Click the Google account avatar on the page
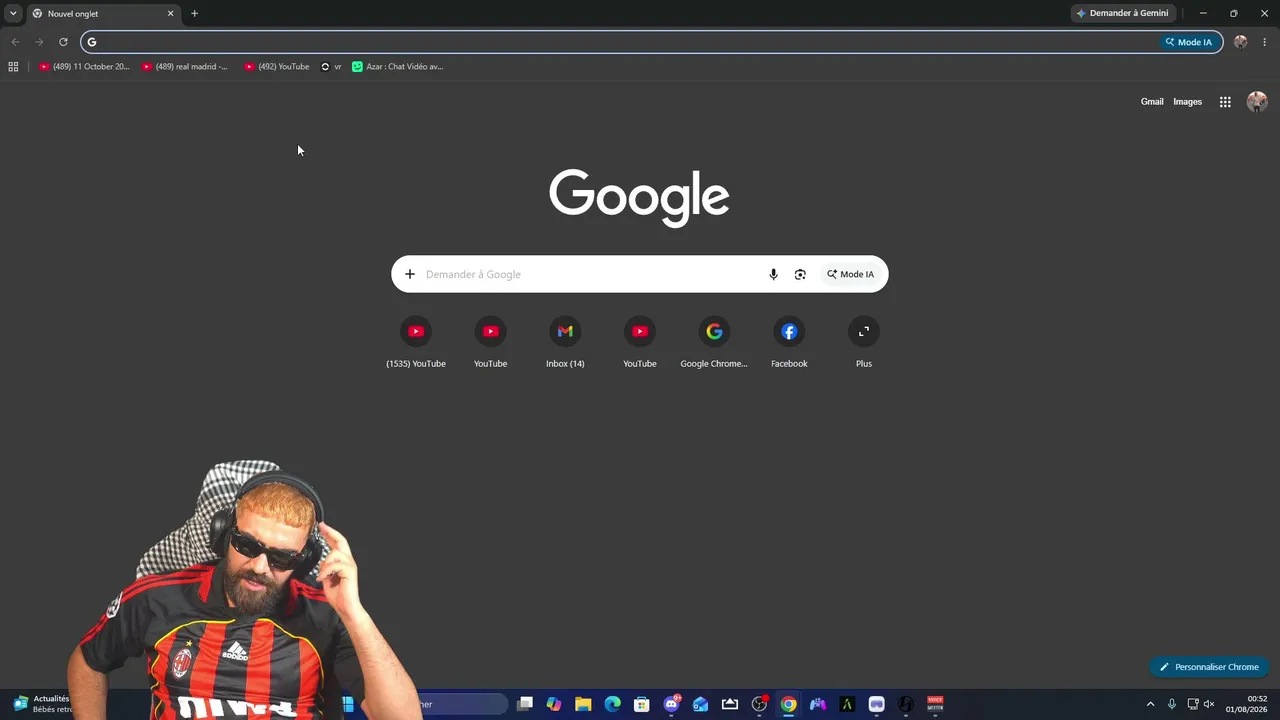1280x720 pixels. click(x=1257, y=102)
